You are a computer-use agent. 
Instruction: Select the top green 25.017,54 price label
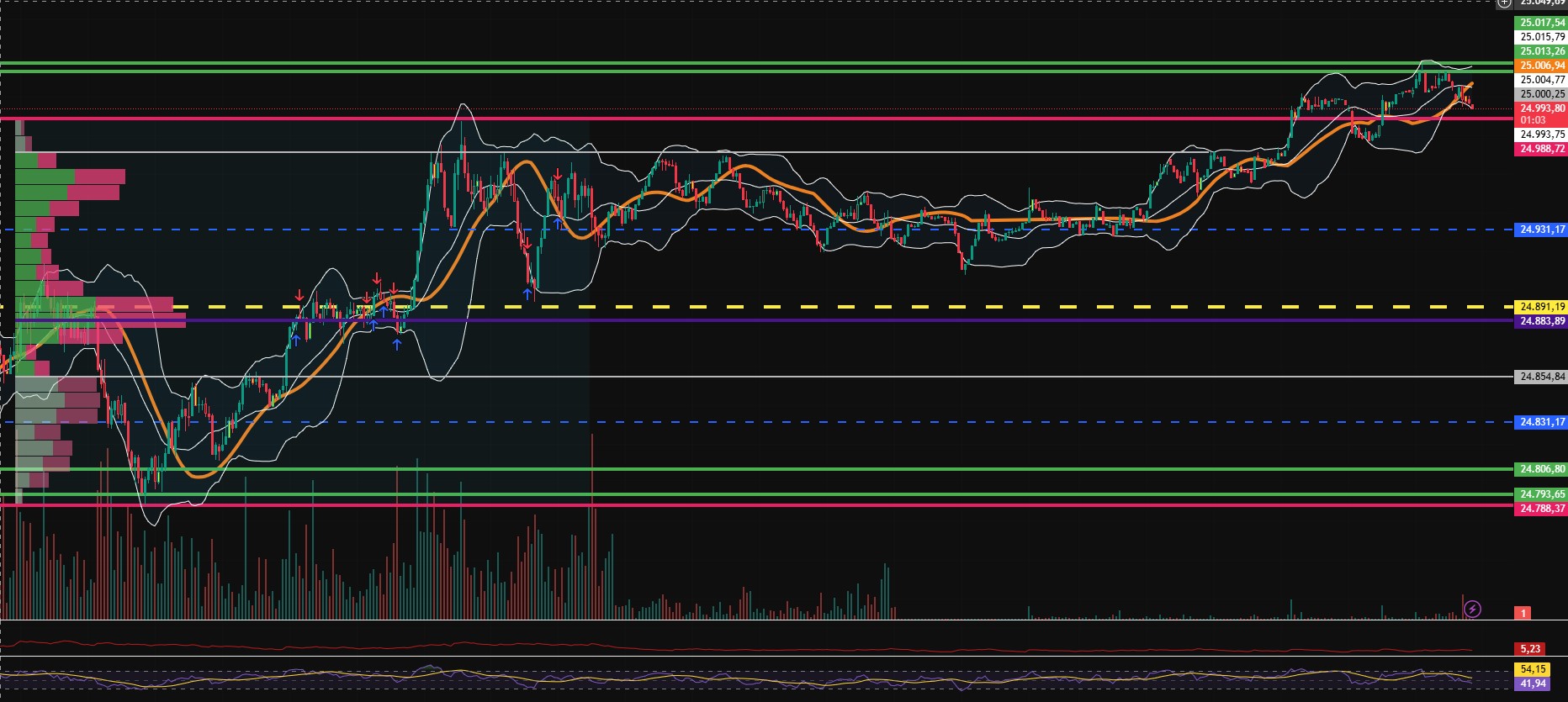(1541, 23)
